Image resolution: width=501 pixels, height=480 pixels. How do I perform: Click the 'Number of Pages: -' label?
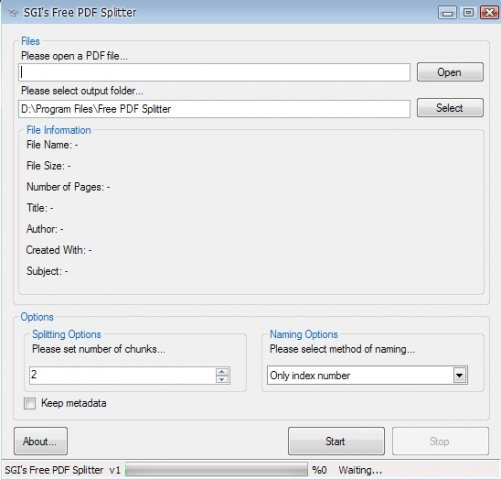(68, 187)
